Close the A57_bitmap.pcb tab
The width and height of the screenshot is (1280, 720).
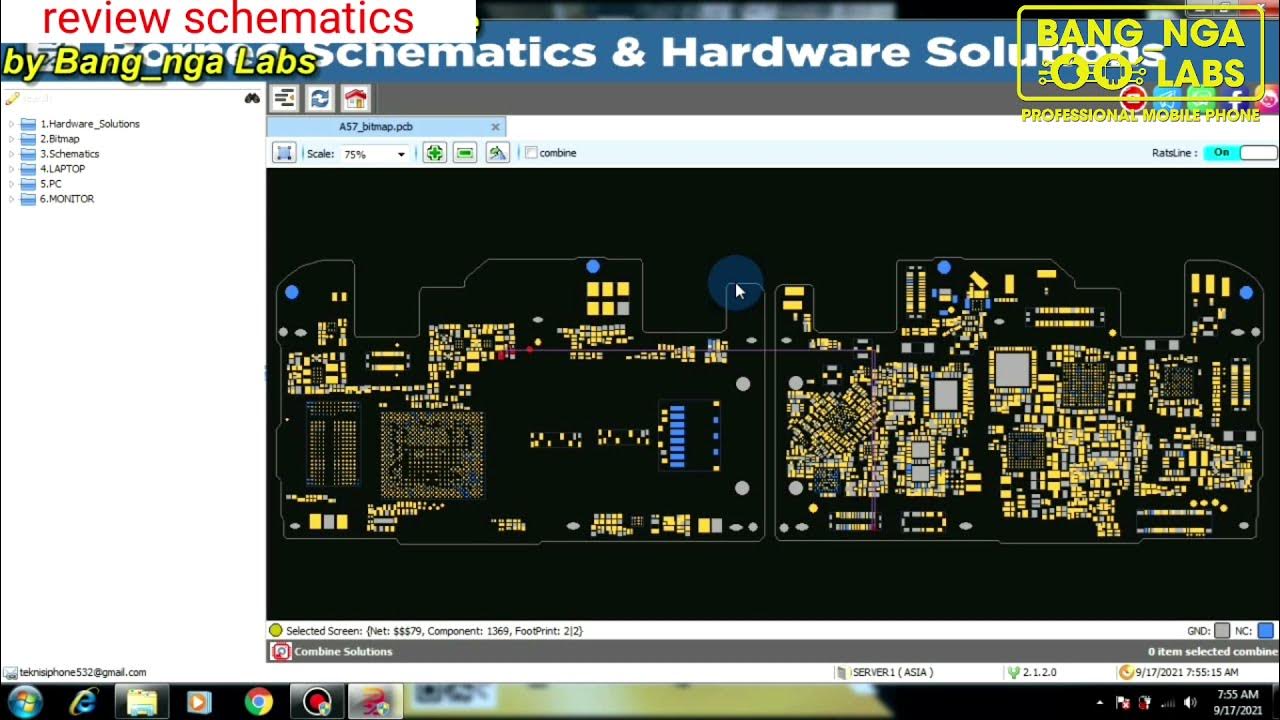coord(495,127)
